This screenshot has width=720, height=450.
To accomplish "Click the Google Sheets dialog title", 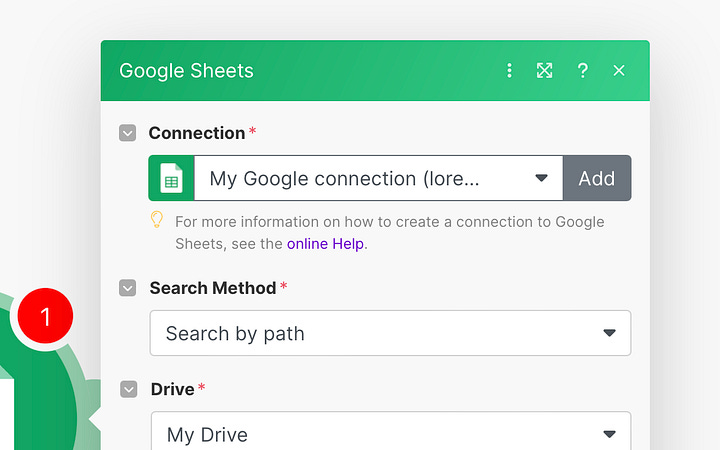I will tap(186, 71).
